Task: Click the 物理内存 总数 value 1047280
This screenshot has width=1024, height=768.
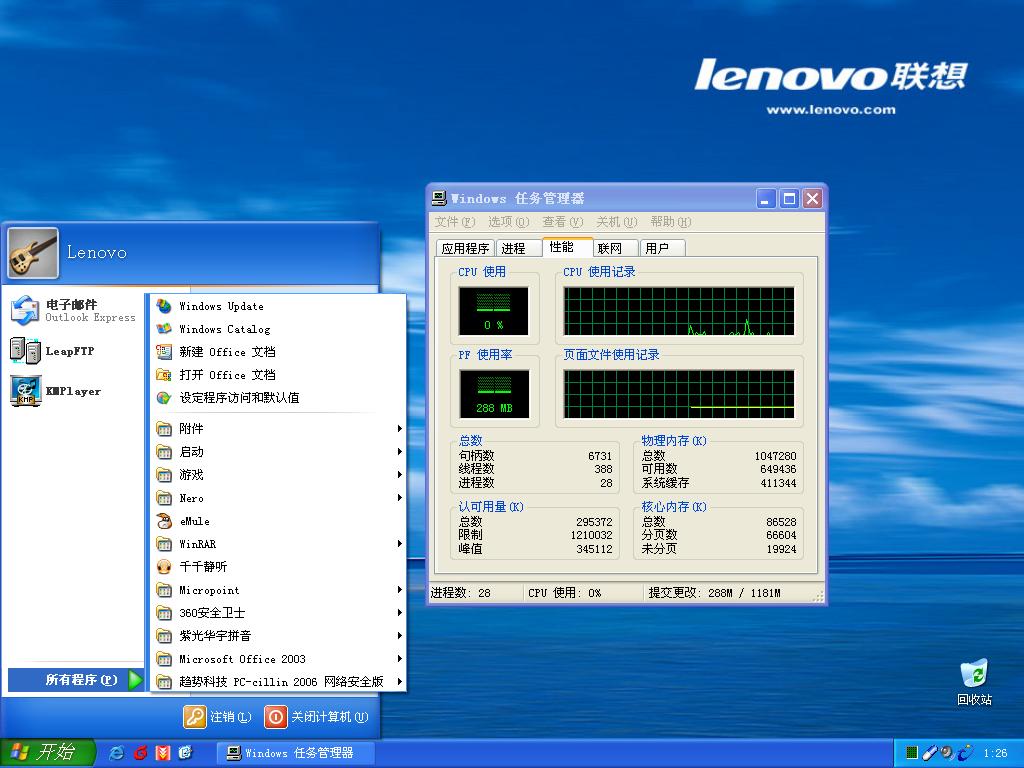Action: pos(775,456)
